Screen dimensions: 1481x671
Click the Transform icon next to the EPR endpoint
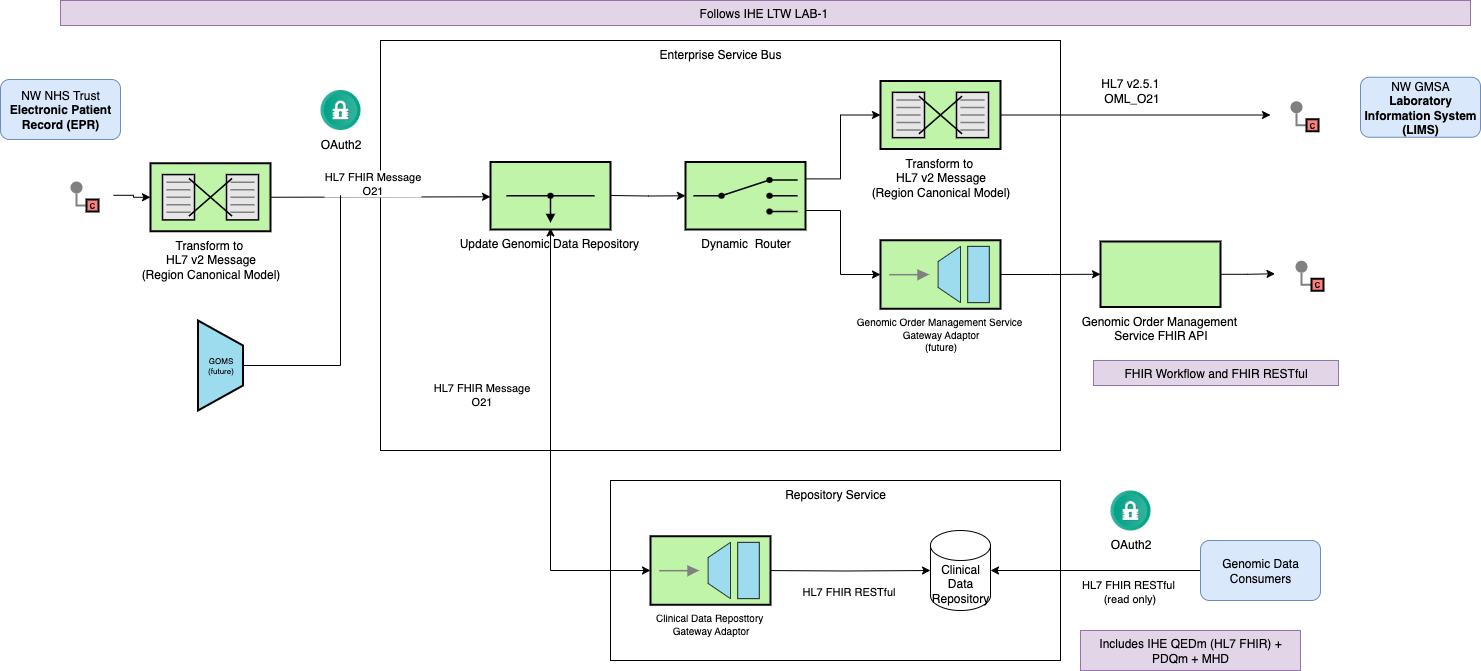point(210,198)
